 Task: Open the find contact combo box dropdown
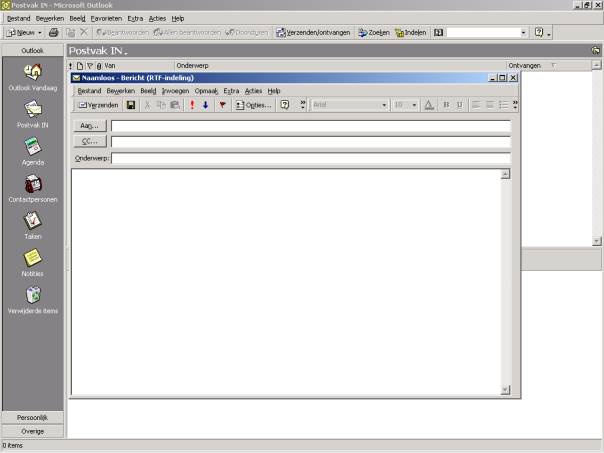coord(523,33)
